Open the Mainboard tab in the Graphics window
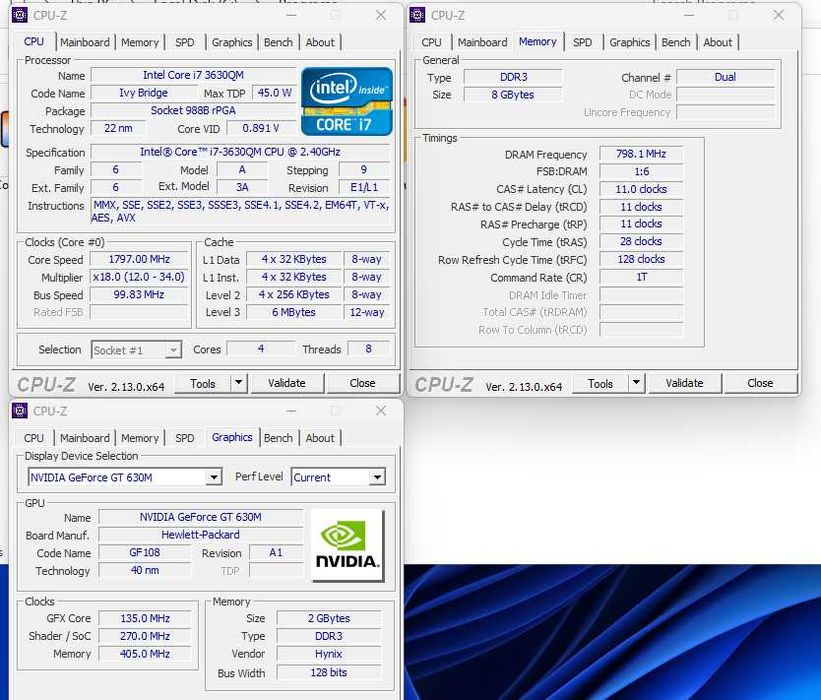821x700 pixels. (x=85, y=438)
